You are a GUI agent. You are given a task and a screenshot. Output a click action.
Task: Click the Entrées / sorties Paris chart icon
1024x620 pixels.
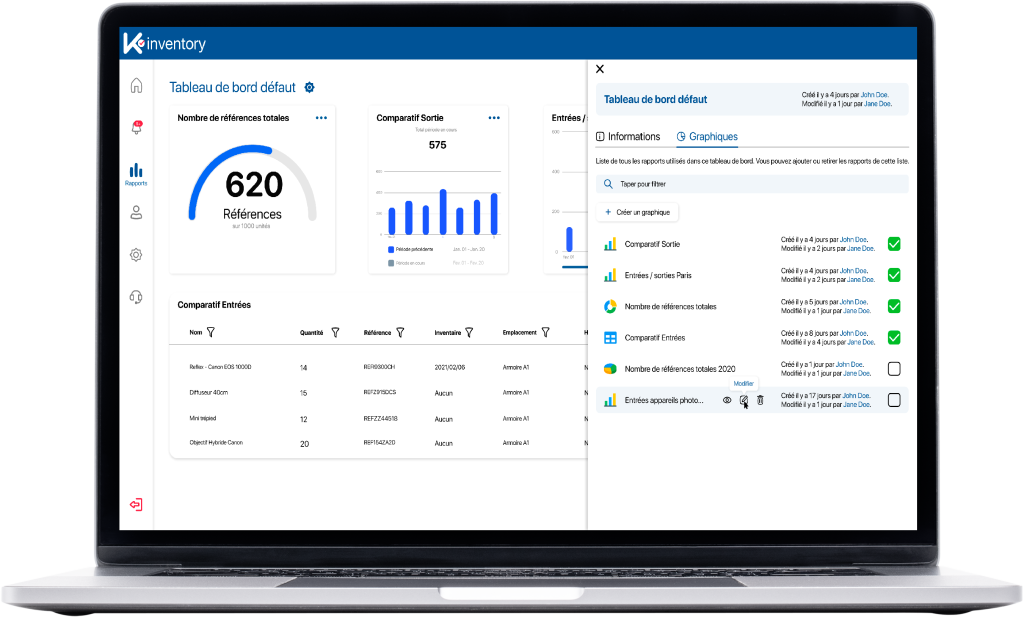(x=610, y=275)
